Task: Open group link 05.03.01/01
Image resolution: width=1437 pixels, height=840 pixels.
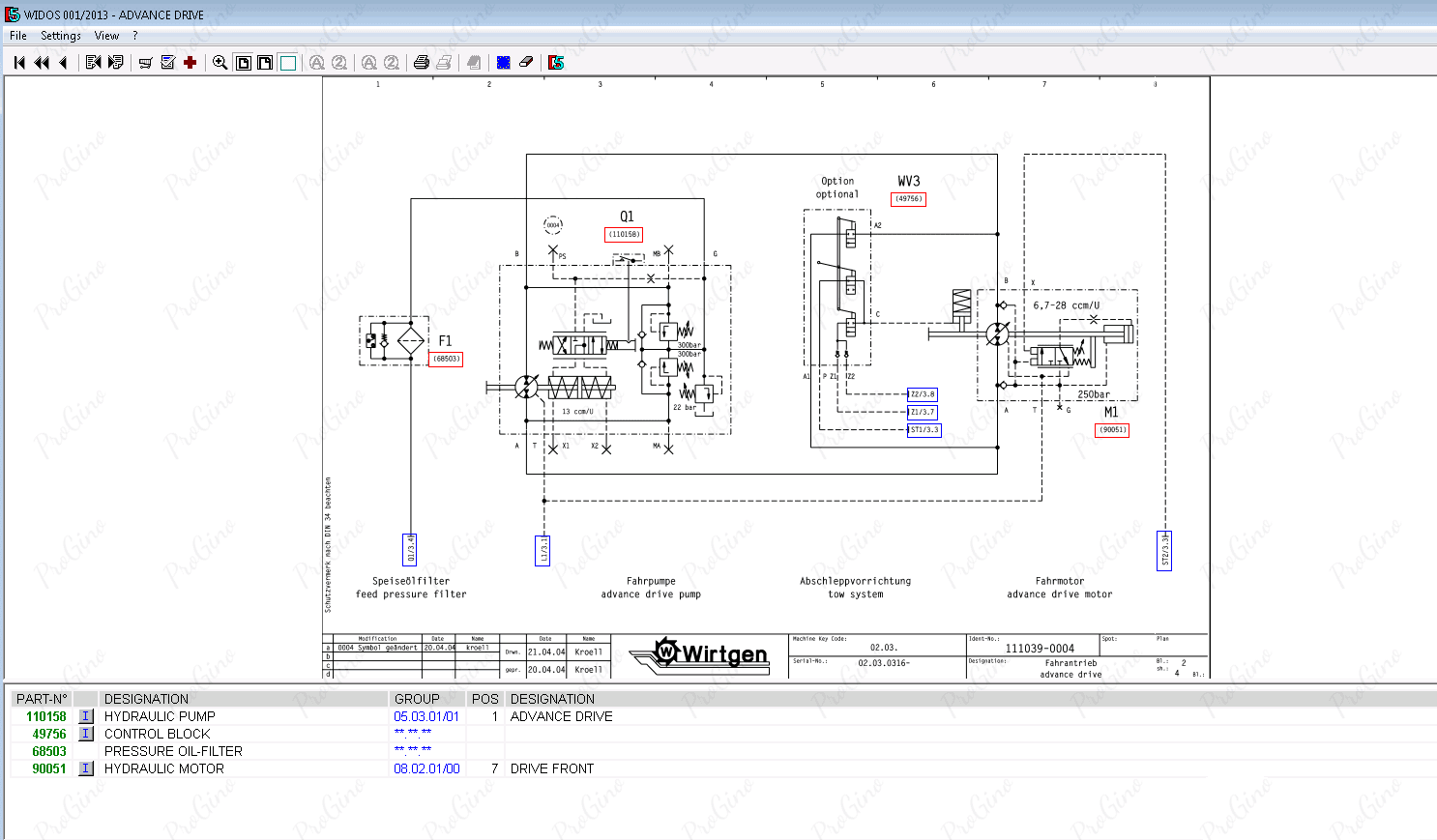Action: pos(426,716)
